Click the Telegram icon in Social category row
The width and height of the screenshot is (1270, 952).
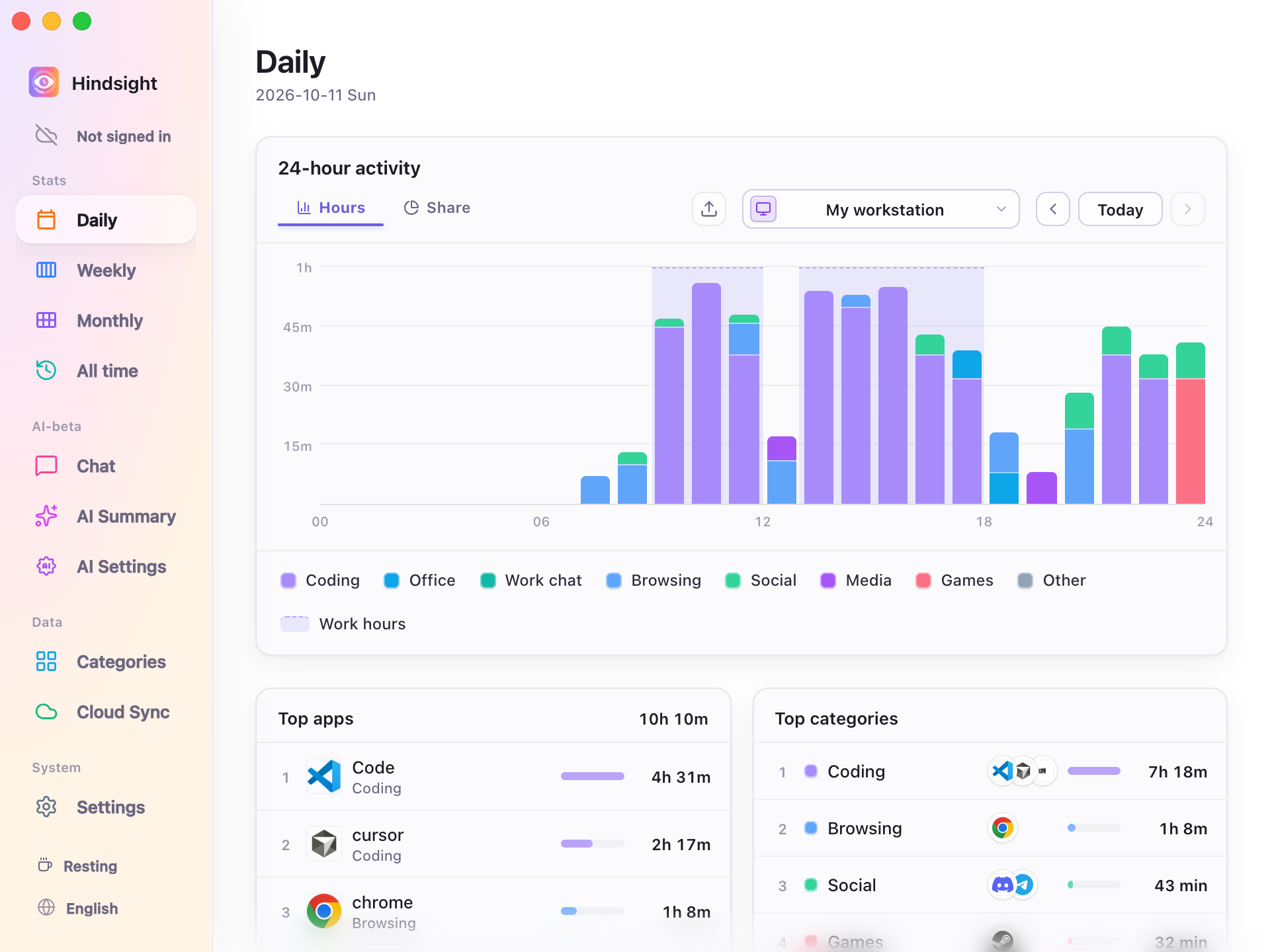pos(1023,885)
